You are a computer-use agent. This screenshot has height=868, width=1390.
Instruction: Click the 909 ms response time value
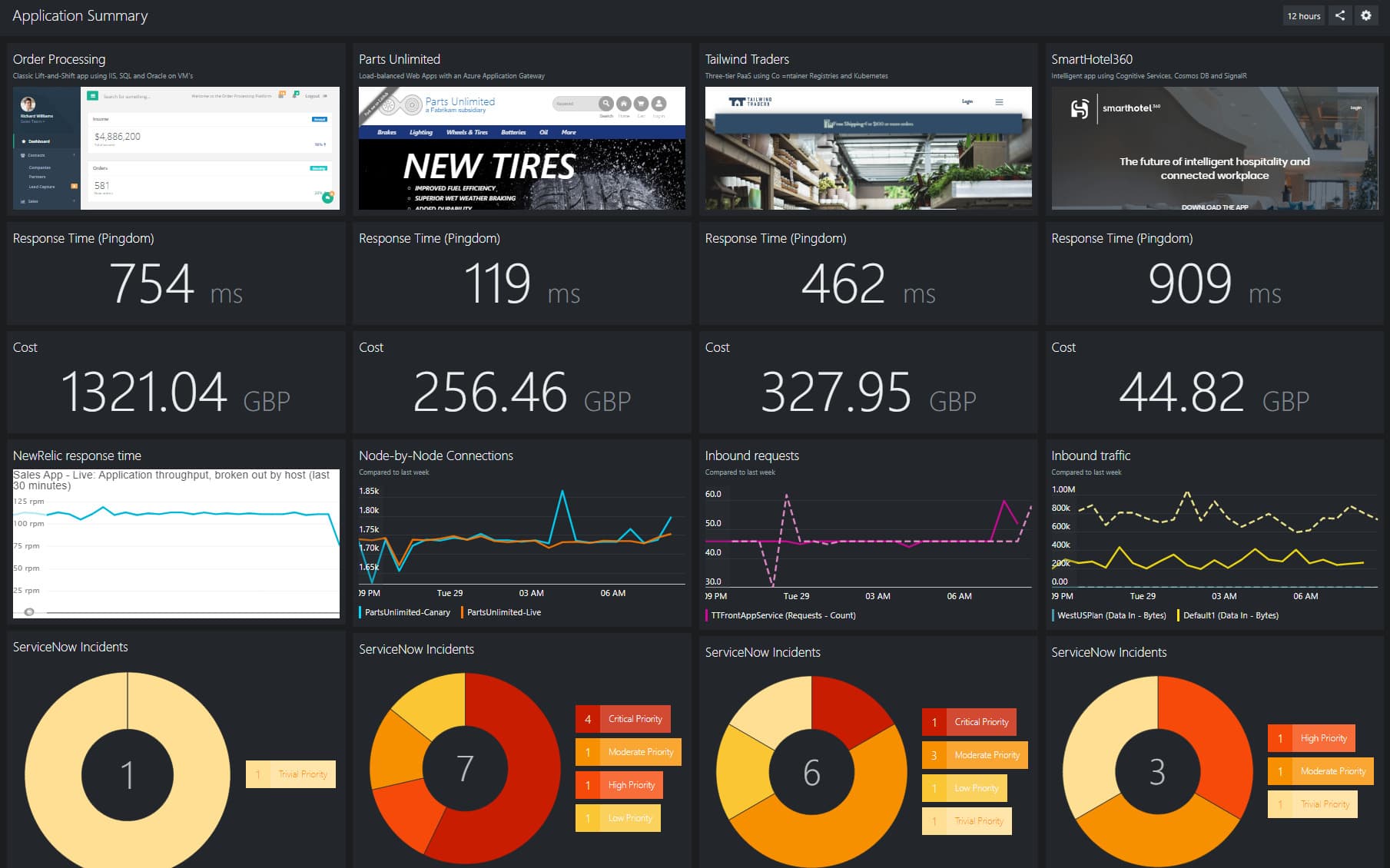(1215, 283)
